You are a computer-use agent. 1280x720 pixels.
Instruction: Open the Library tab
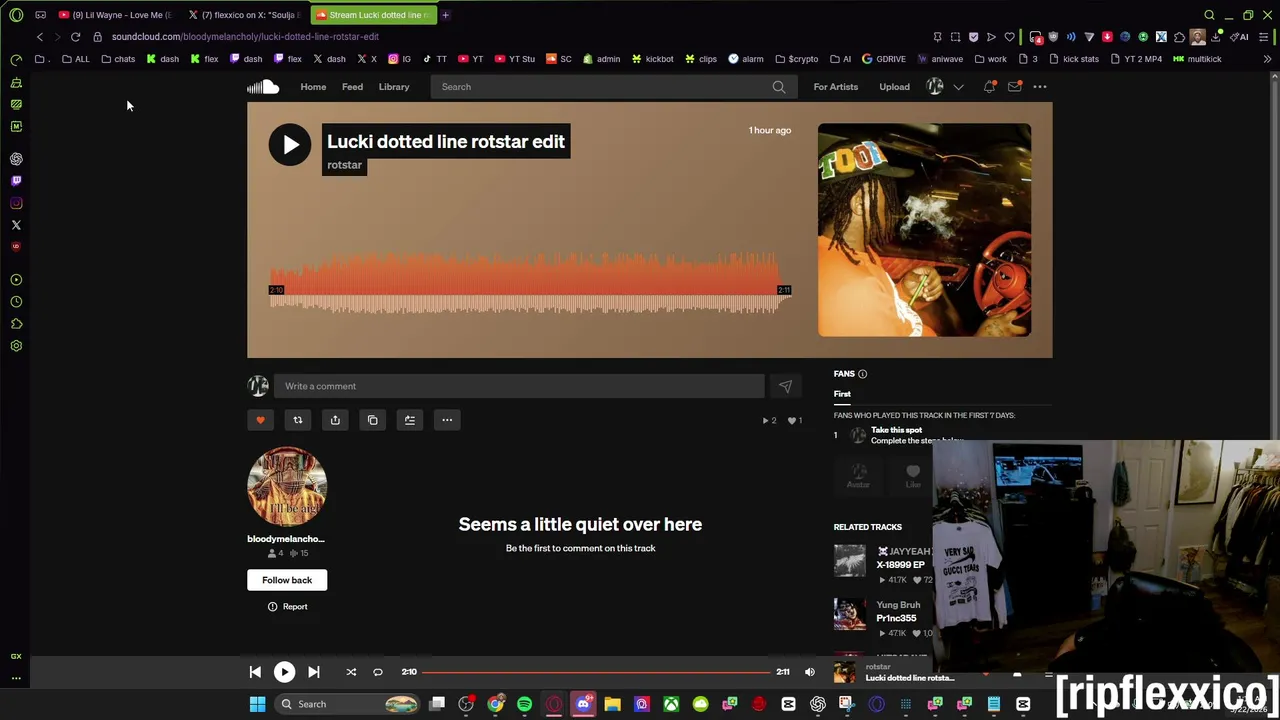coord(394,87)
